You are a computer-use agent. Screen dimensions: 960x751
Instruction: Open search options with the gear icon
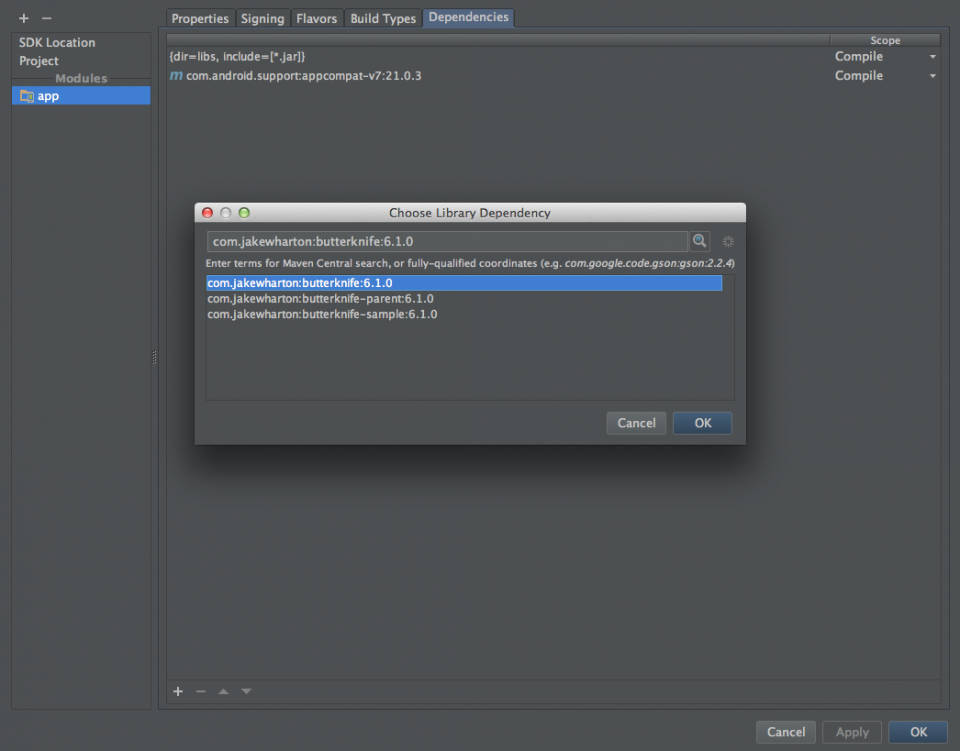(x=728, y=241)
